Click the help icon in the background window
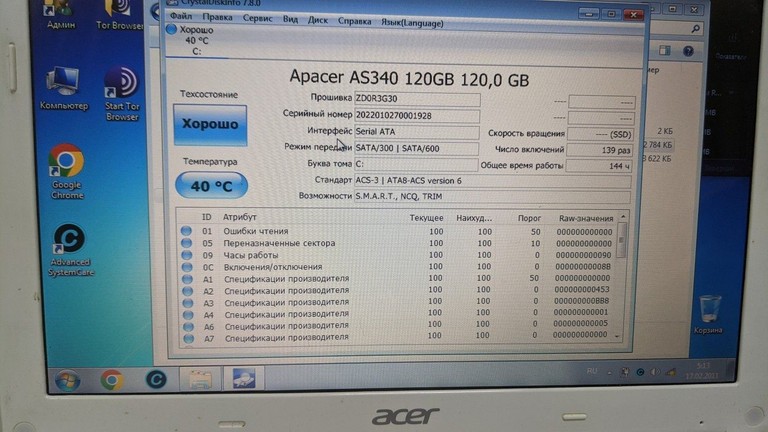 point(688,51)
